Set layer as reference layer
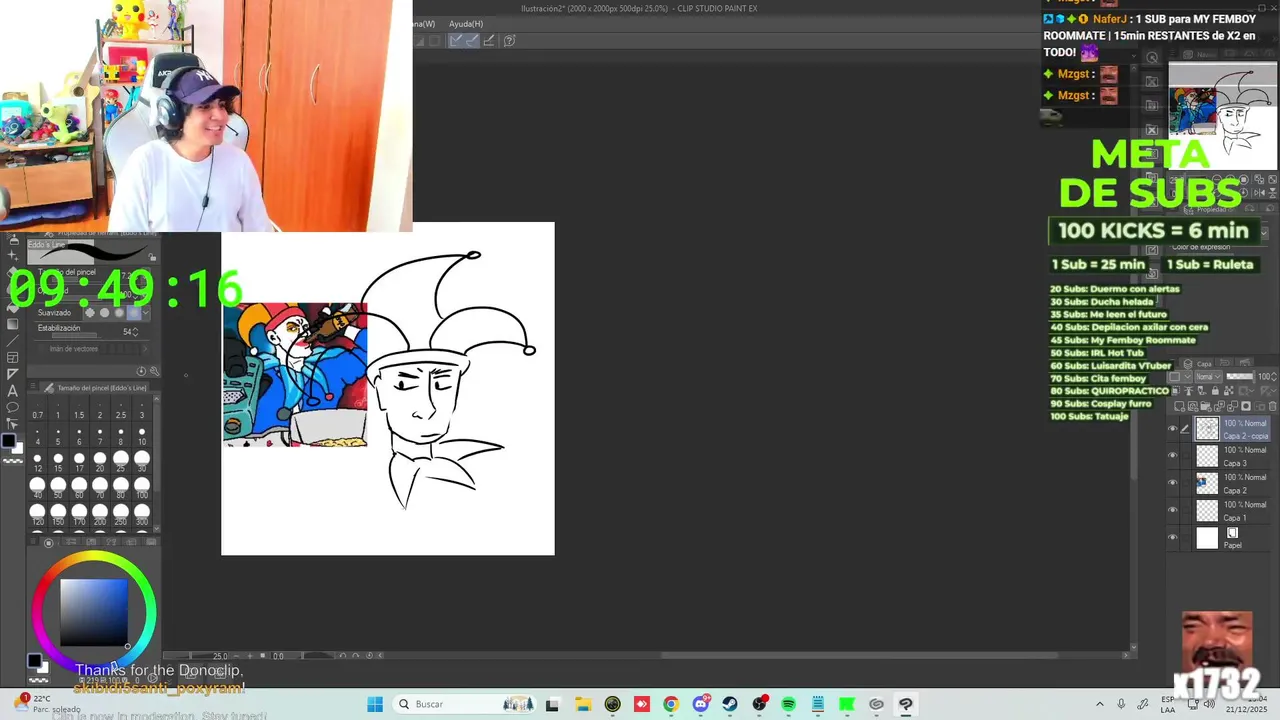Screen dimensions: 1280x720 coord(1188,390)
